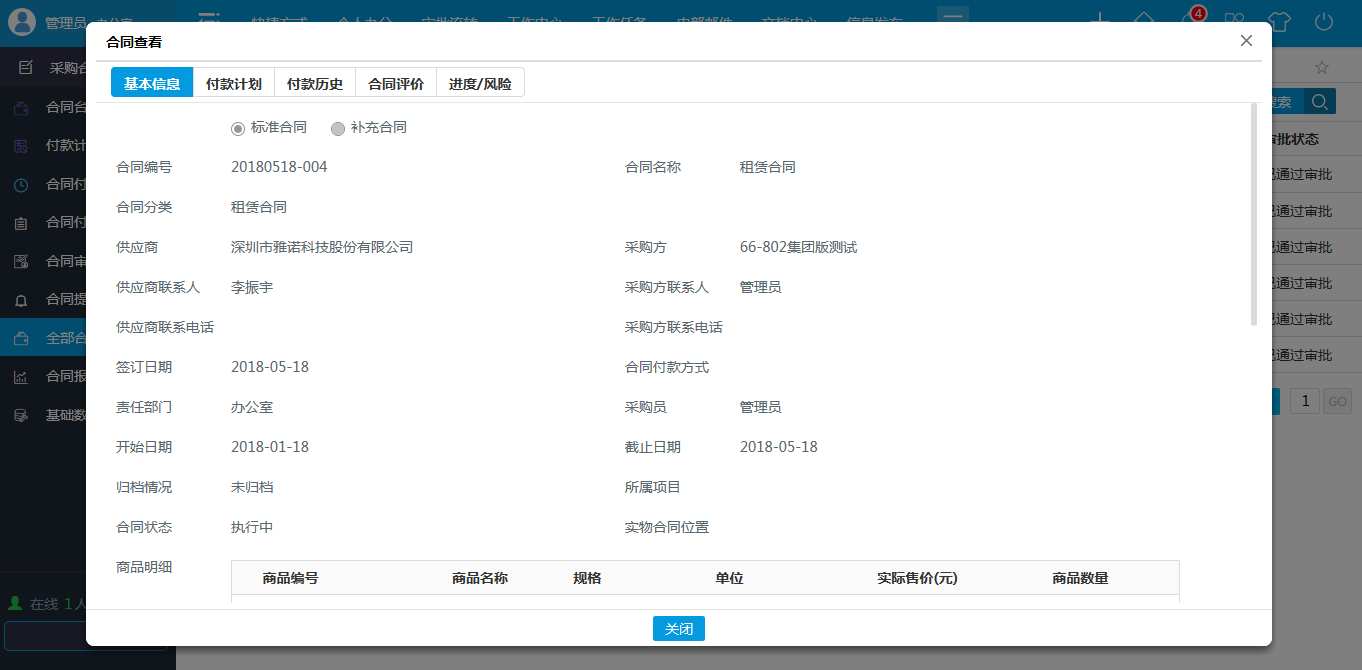Open the 合同评价 tab
The image size is (1362, 670).
click(x=395, y=82)
